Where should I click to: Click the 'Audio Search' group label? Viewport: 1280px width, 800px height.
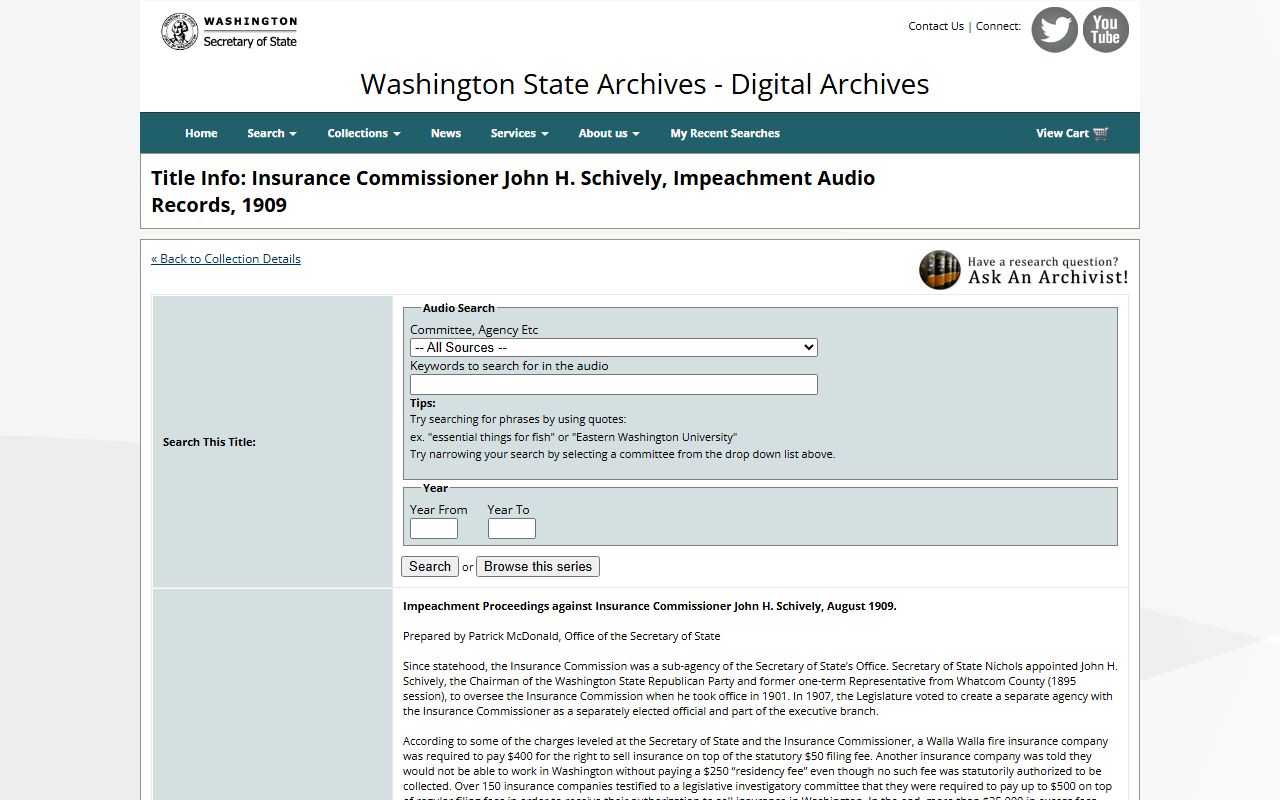(x=458, y=308)
